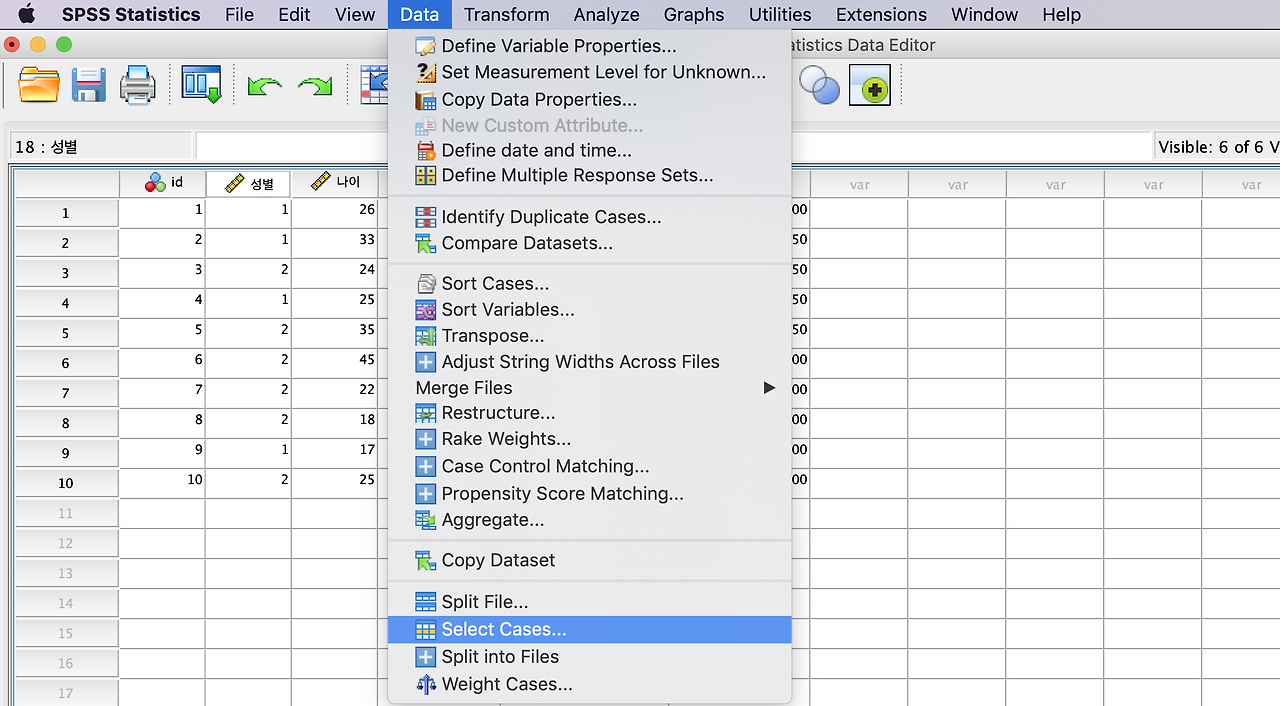This screenshot has width=1280, height=706.
Task: Open the Window menu
Action: pos(984,14)
